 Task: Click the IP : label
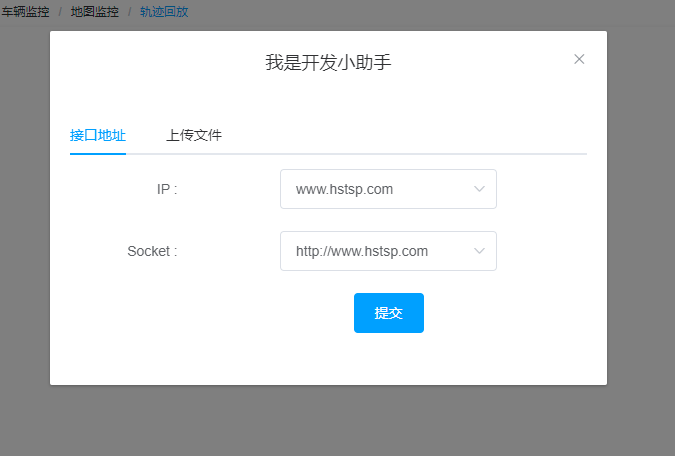tap(167, 189)
